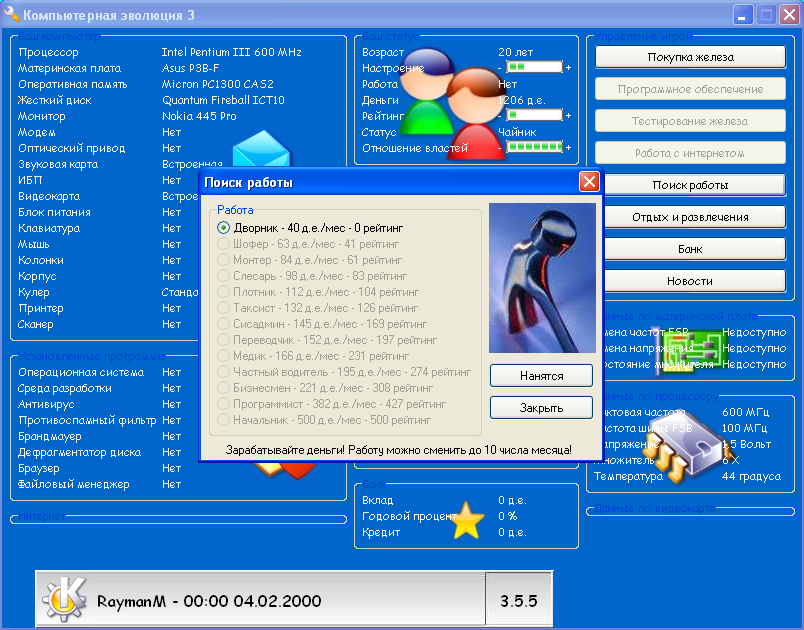Click the disabled Программное обеспечение button
Viewport: 804px width, 630px height.
tap(690, 89)
